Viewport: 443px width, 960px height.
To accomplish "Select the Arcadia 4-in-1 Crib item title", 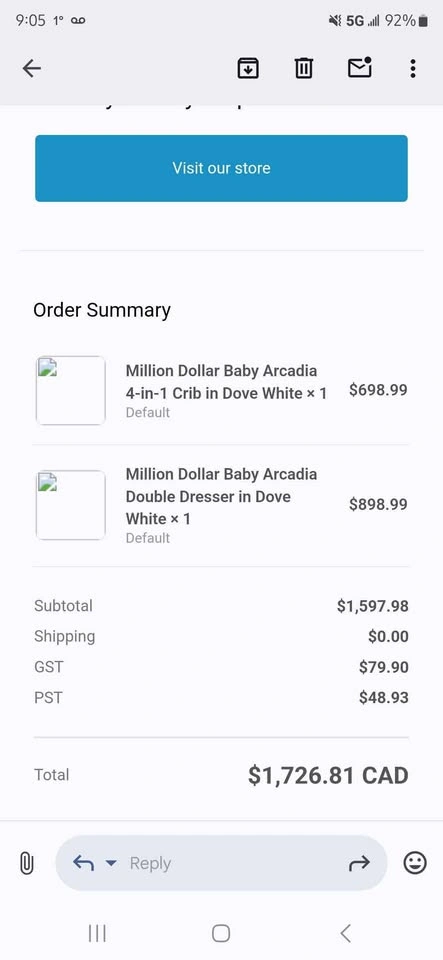I will pyautogui.click(x=226, y=382).
